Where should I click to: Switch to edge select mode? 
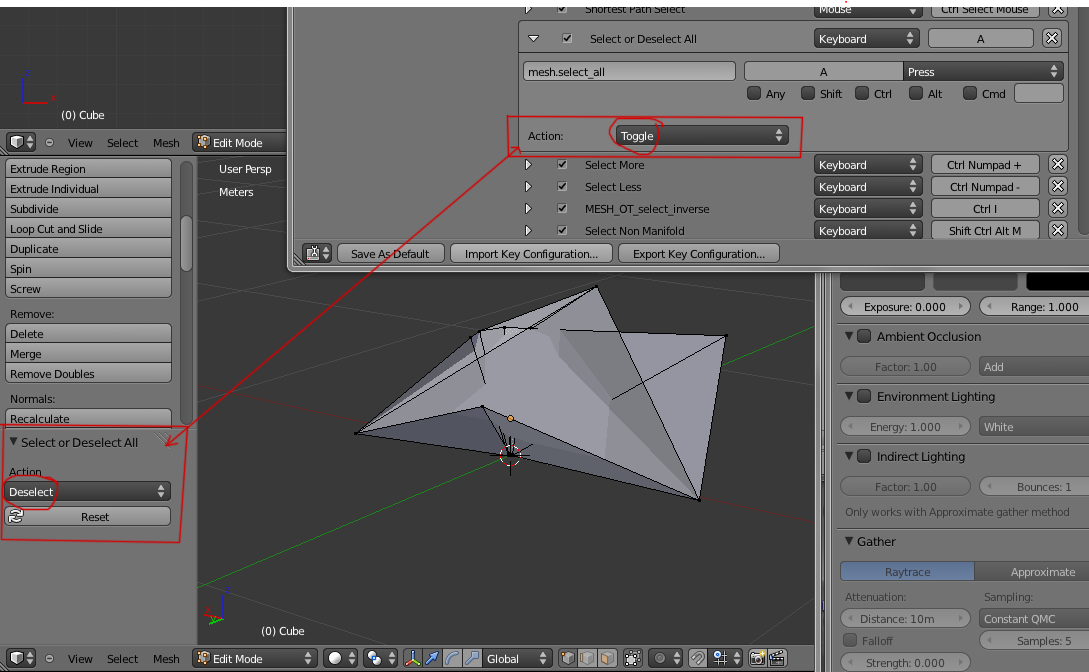pyautogui.click(x=587, y=658)
